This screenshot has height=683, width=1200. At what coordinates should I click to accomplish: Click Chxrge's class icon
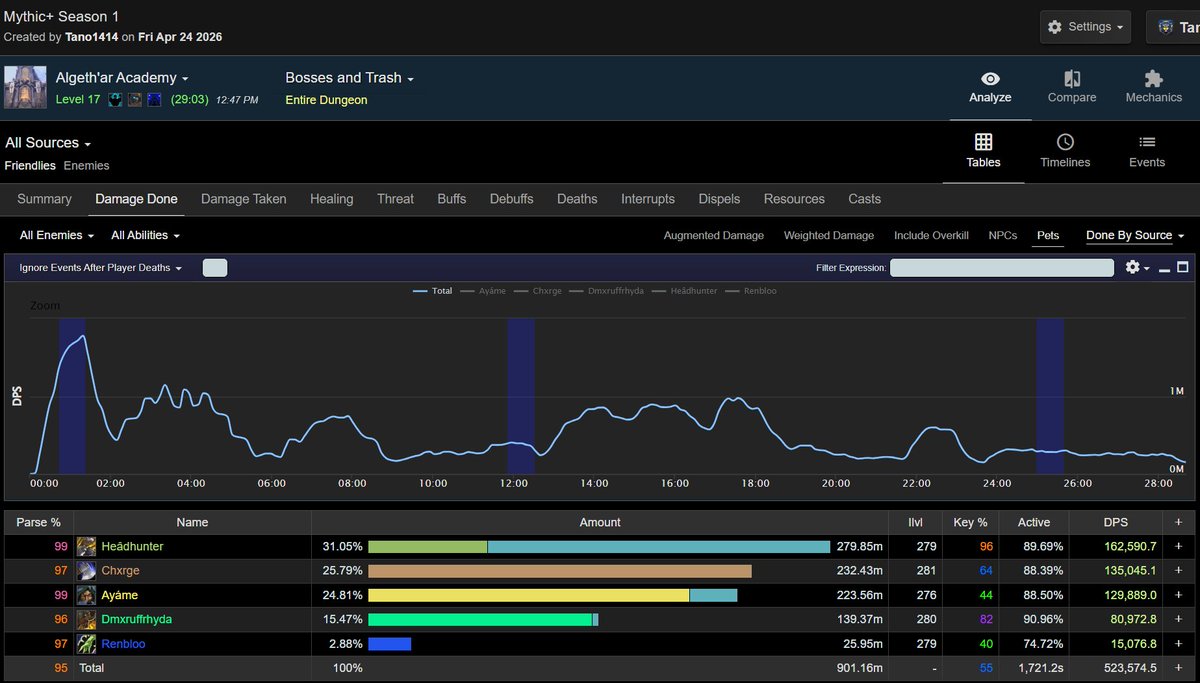click(x=87, y=571)
